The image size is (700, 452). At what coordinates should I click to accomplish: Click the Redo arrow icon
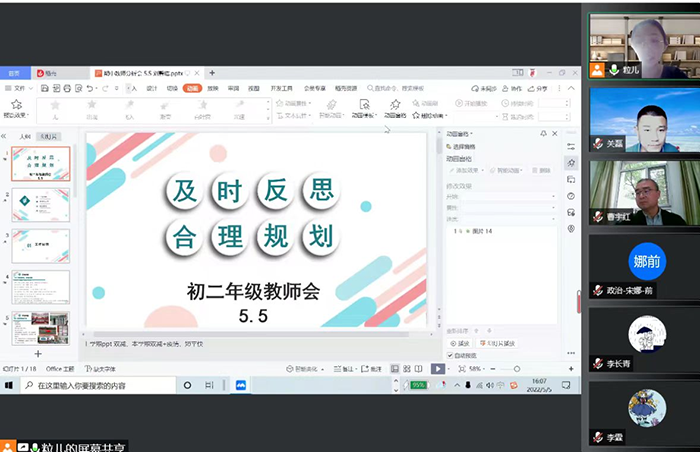(x=105, y=88)
